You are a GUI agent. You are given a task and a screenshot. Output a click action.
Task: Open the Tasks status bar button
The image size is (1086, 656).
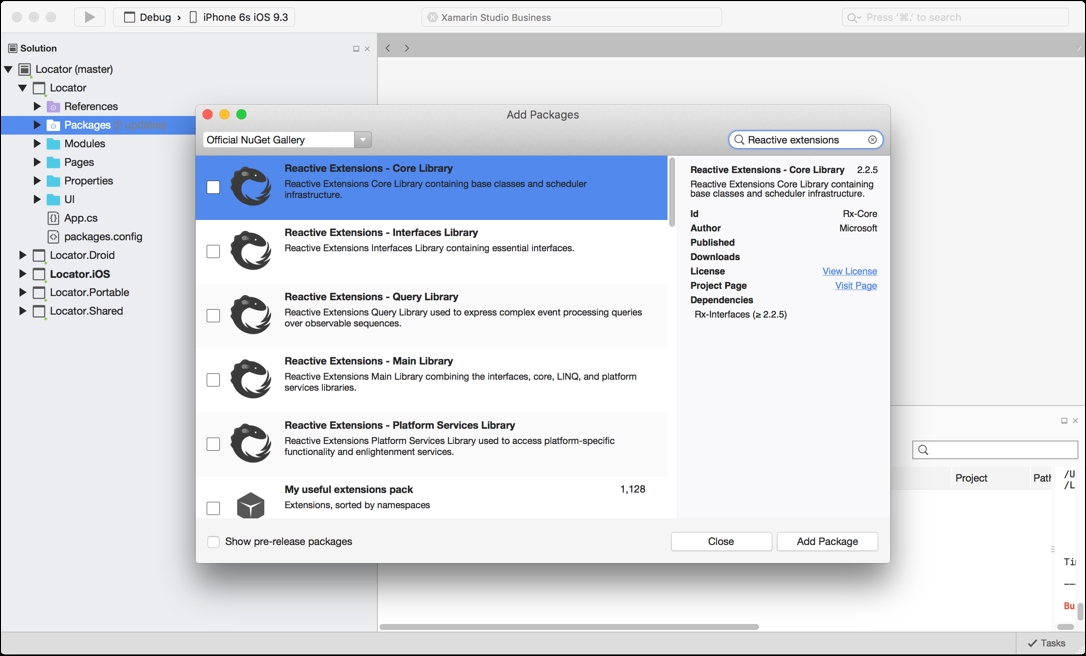1047,643
